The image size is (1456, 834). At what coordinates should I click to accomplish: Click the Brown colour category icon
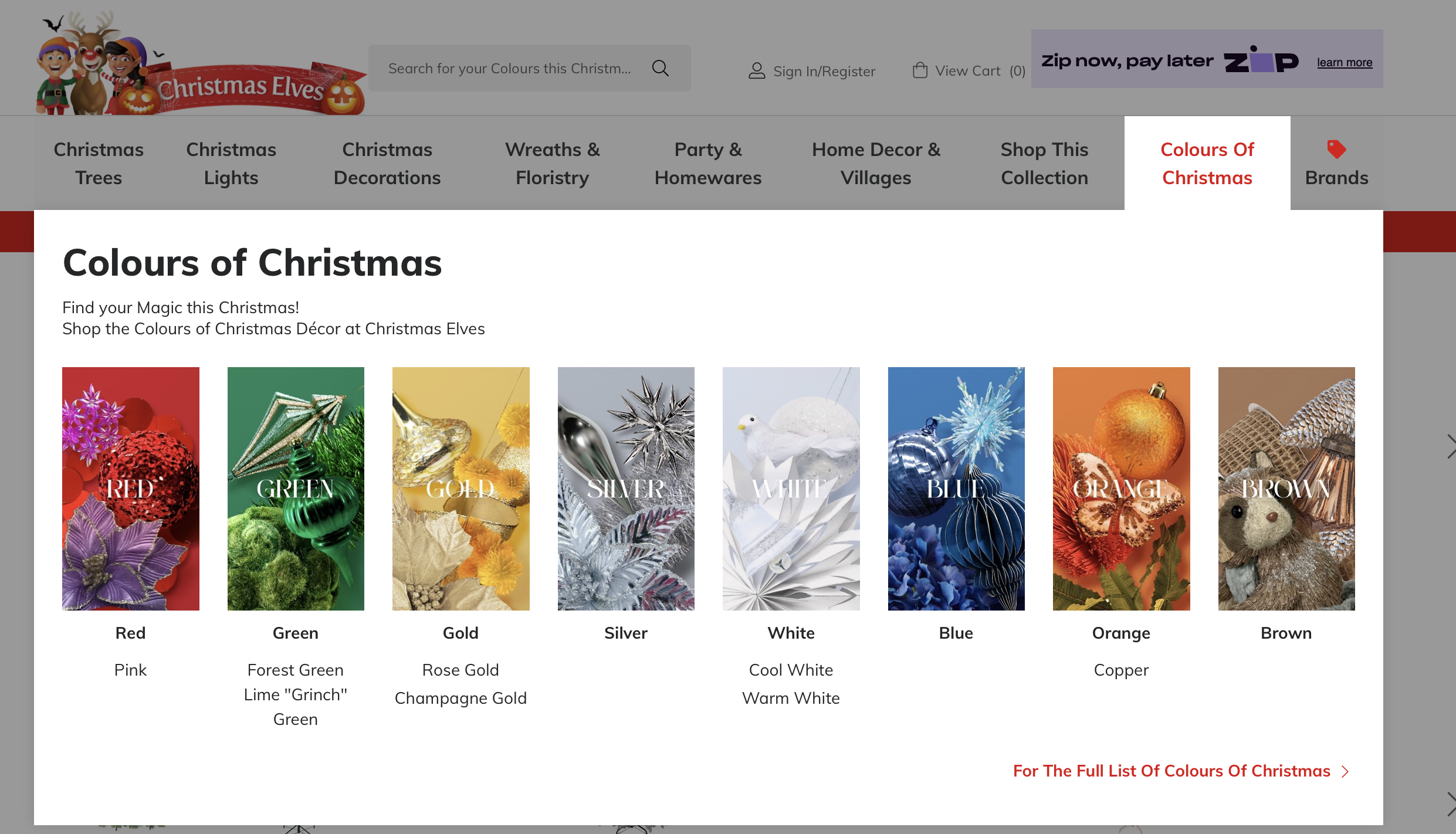click(1286, 487)
